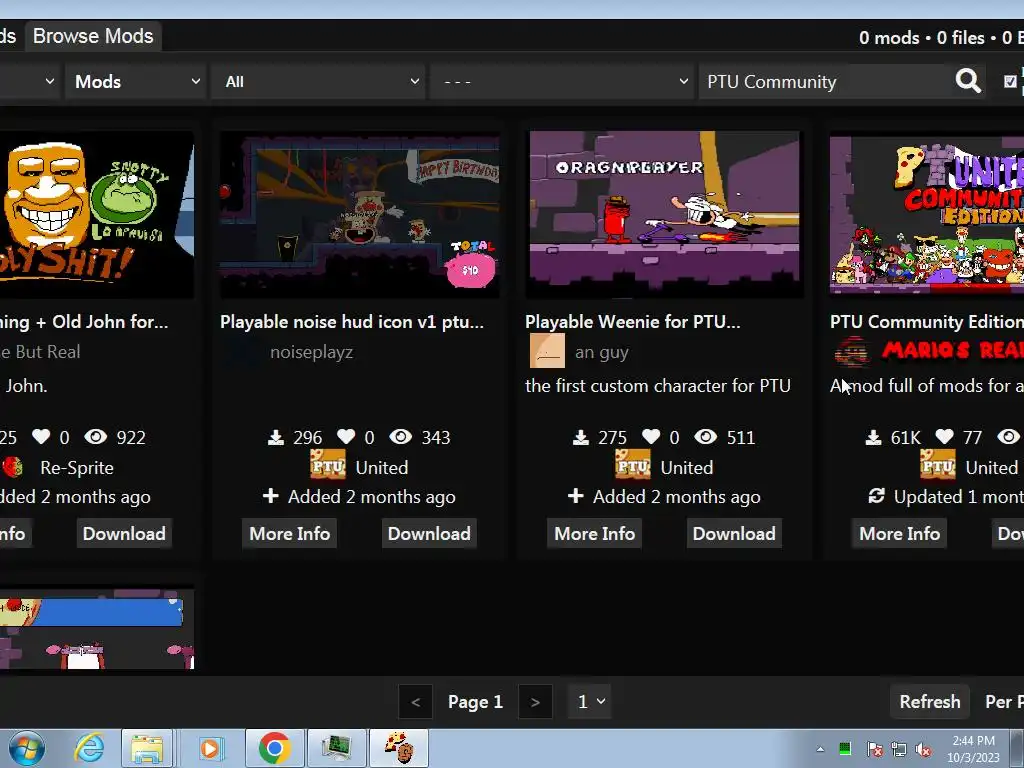Click the views eye icon on Old John card

95,436
